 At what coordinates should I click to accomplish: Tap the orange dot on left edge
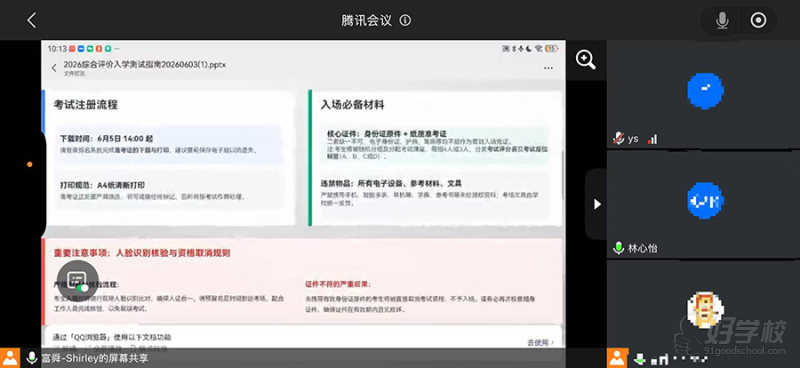(x=30, y=164)
